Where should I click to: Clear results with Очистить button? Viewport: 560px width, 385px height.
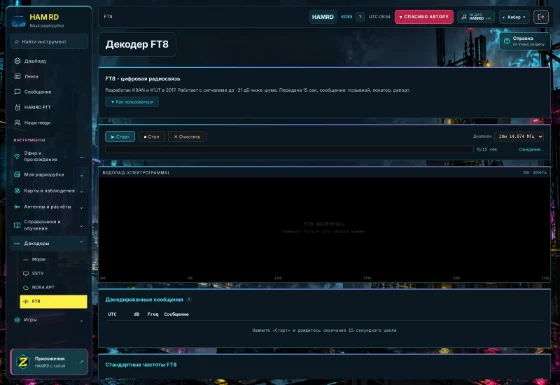[x=187, y=136]
